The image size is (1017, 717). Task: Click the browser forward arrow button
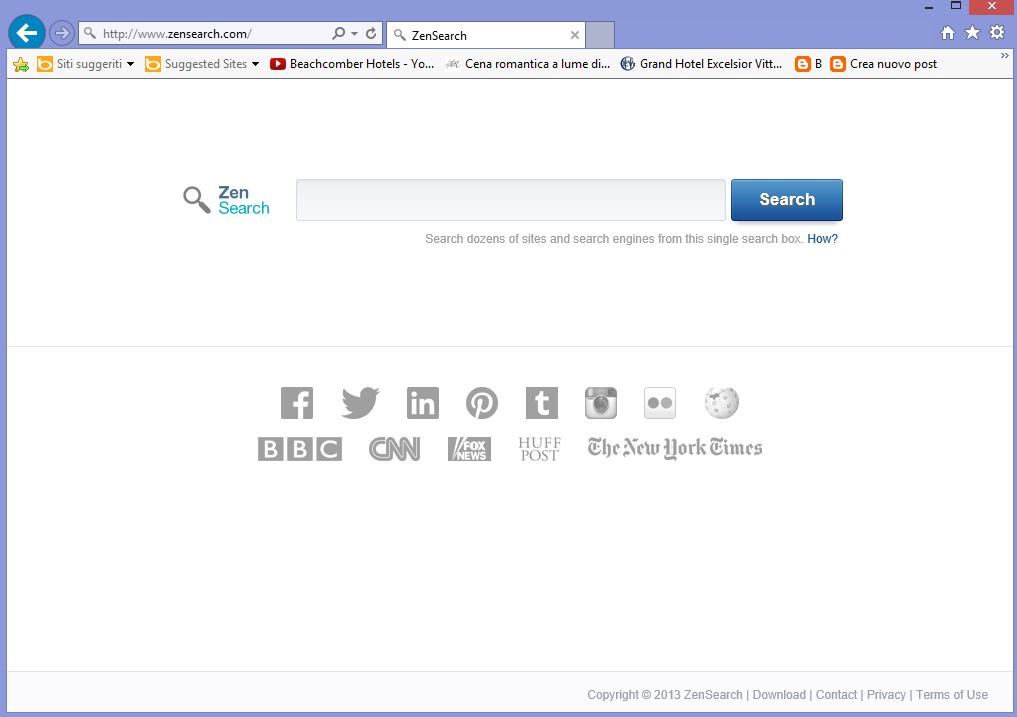click(62, 32)
